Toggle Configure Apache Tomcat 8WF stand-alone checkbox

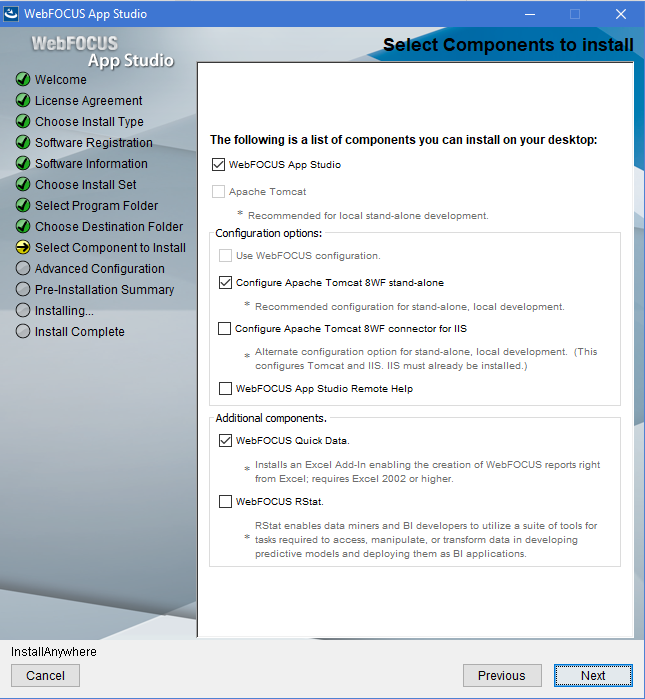(226, 283)
